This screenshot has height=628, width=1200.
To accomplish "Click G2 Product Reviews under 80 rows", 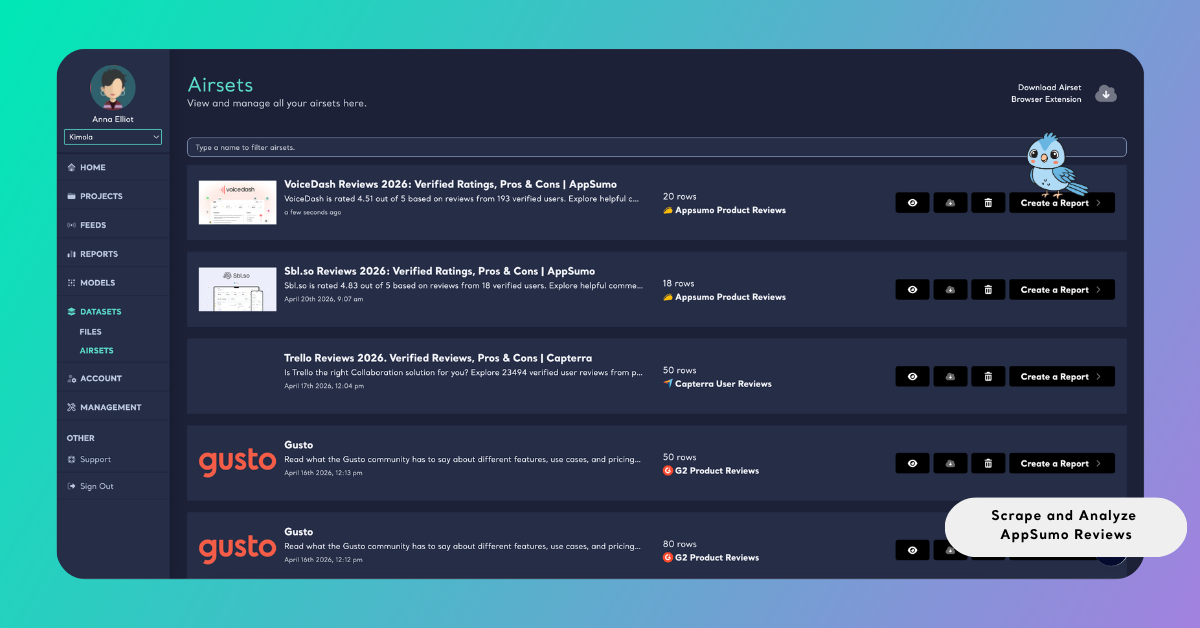I will (x=717, y=558).
